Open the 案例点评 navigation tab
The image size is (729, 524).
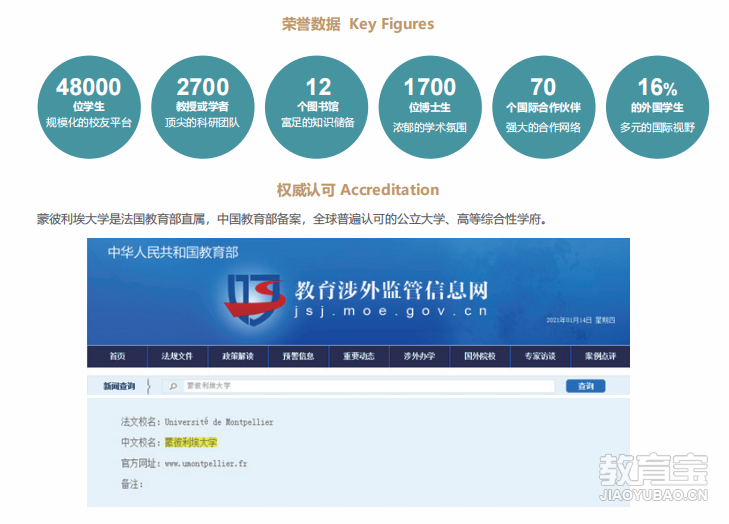coord(600,356)
